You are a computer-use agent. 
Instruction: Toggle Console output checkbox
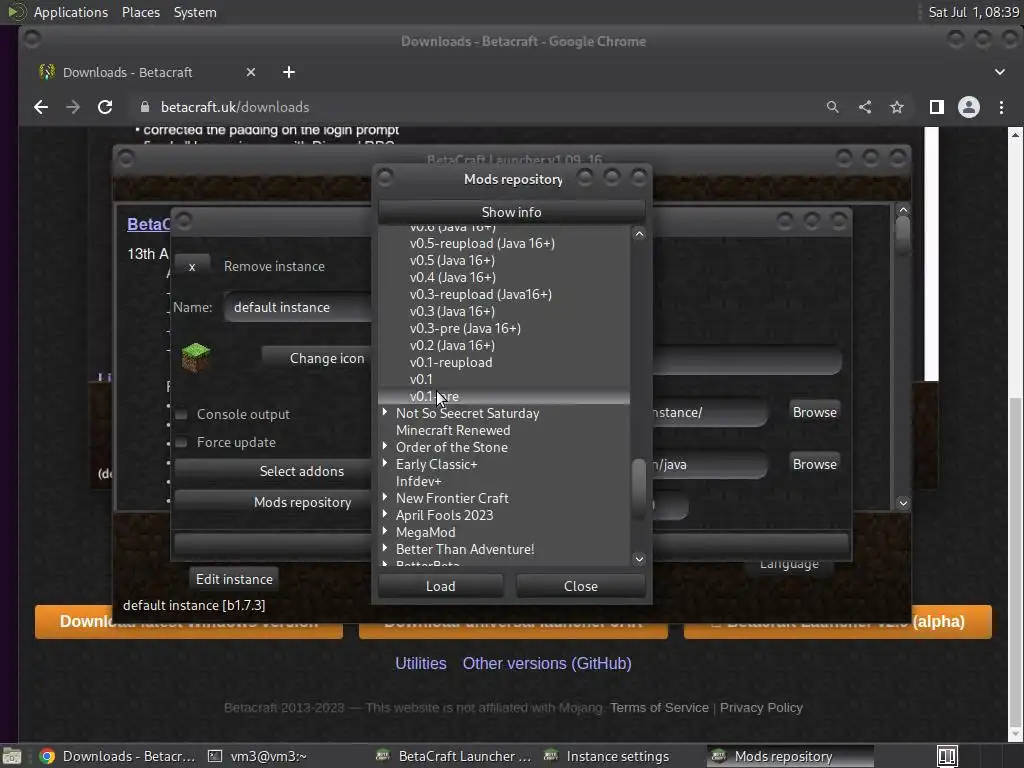[x=182, y=415]
